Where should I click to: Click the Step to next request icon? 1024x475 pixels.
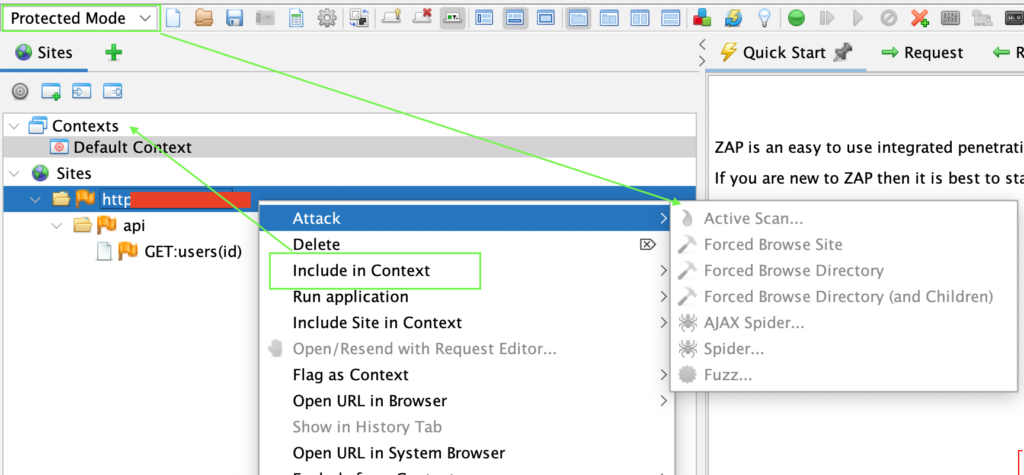[x=827, y=18]
